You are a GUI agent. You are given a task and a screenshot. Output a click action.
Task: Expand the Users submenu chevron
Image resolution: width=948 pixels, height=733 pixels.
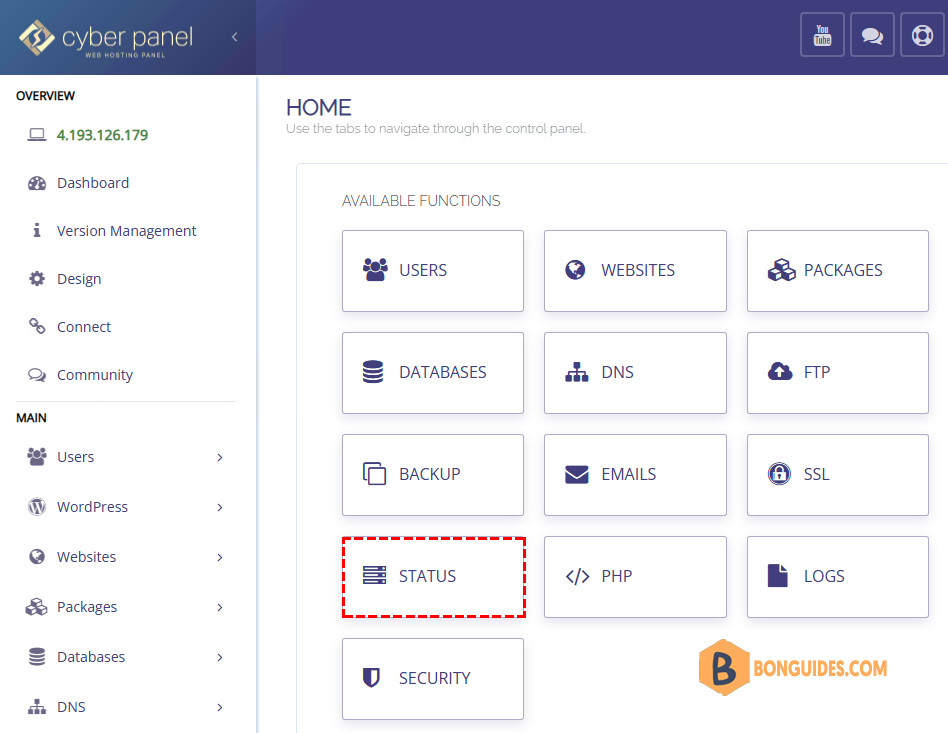tap(220, 457)
